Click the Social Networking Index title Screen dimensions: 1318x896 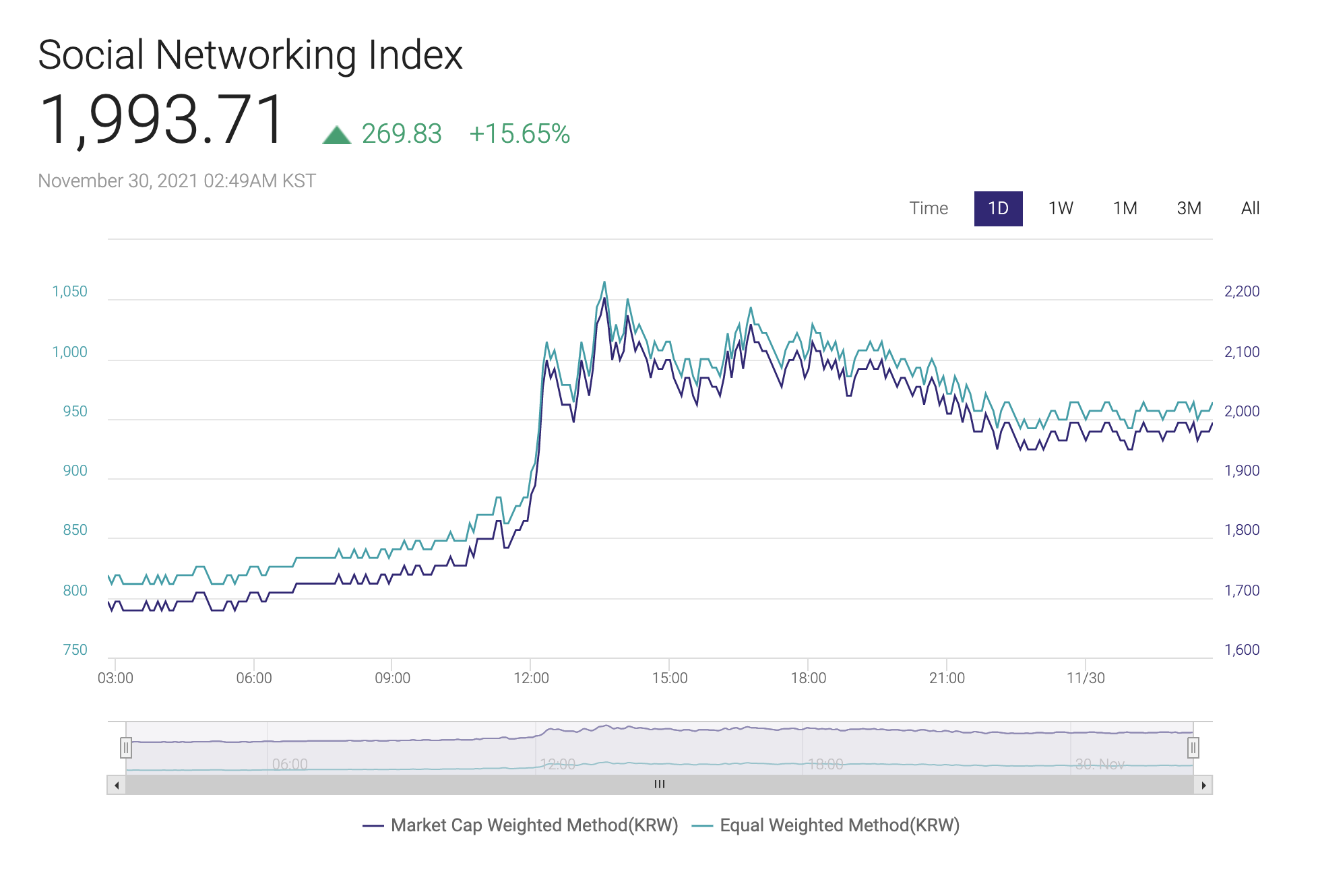point(250,55)
